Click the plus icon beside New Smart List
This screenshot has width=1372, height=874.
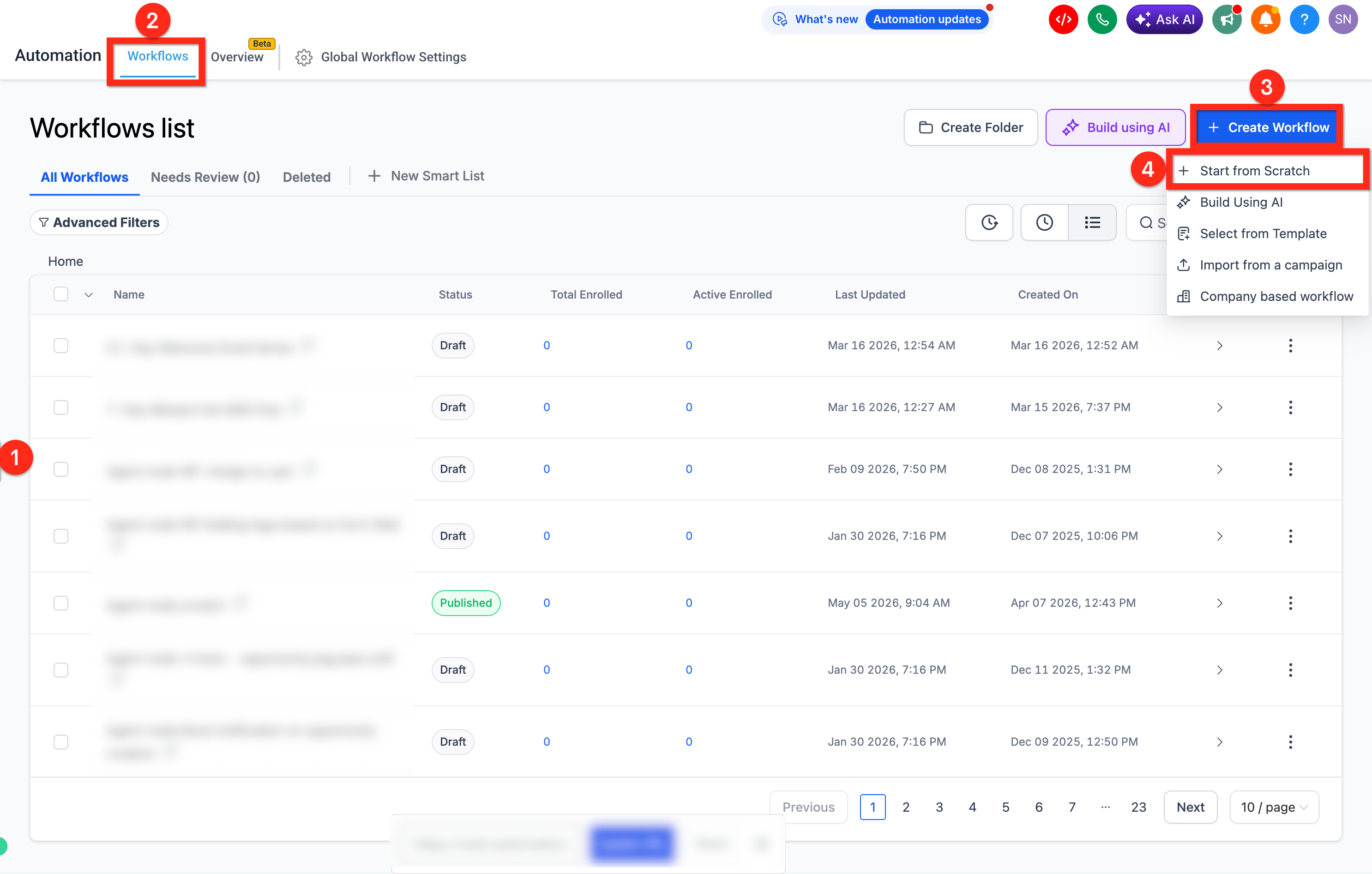coord(374,176)
